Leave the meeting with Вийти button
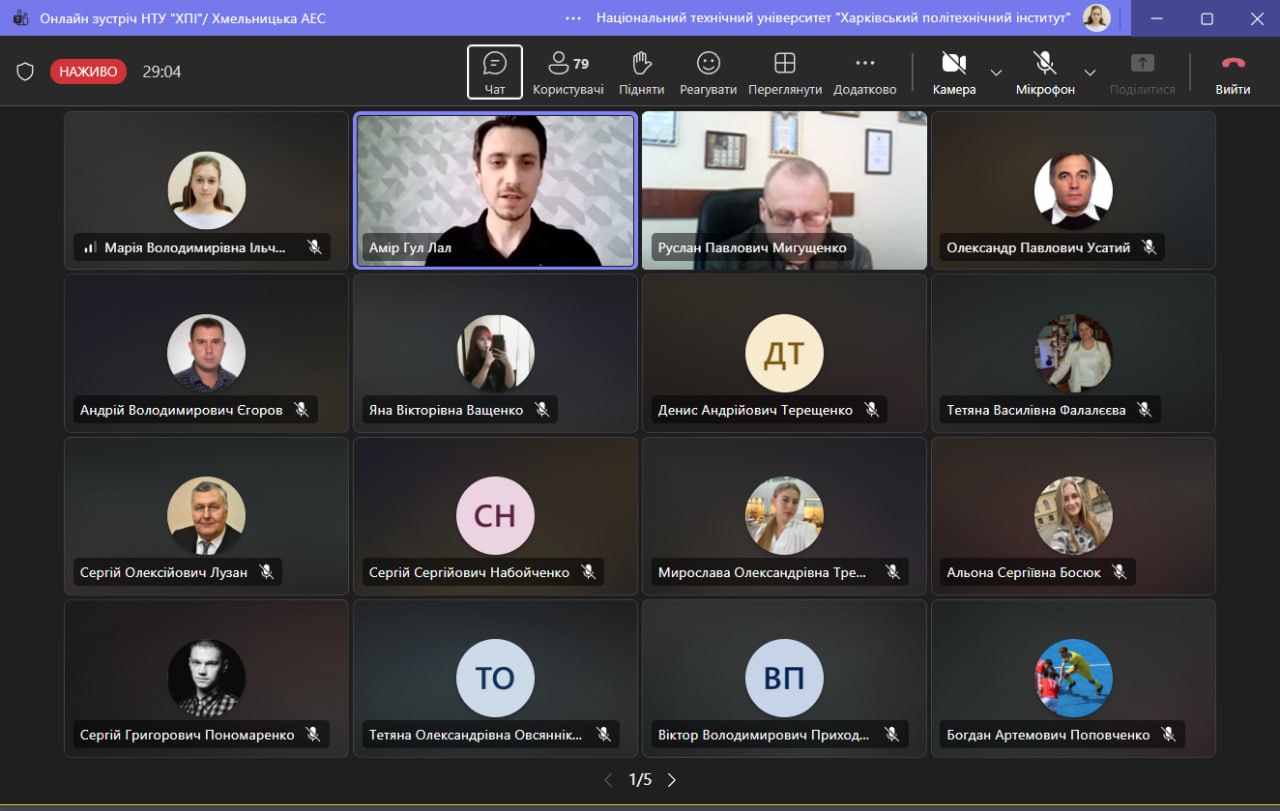This screenshot has height=811, width=1280. tap(1232, 72)
